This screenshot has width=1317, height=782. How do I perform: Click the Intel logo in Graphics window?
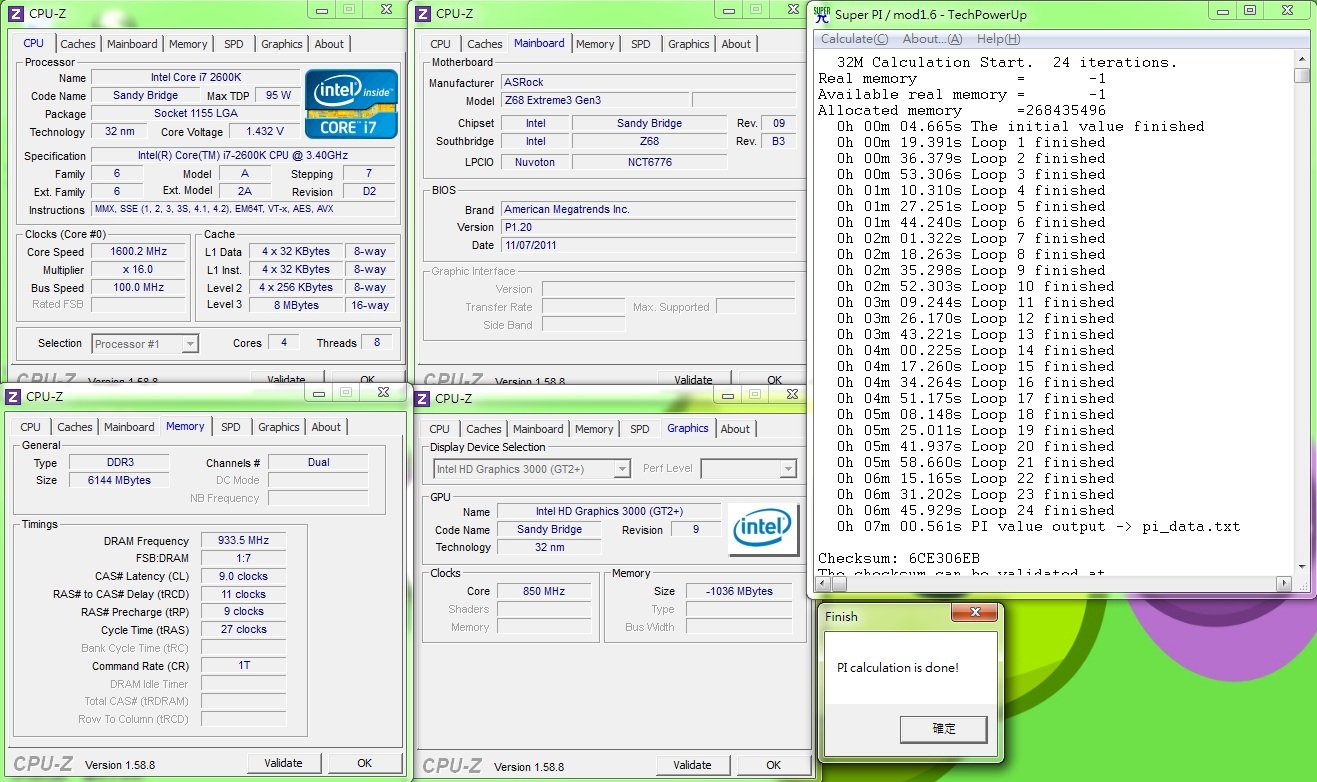coord(765,530)
